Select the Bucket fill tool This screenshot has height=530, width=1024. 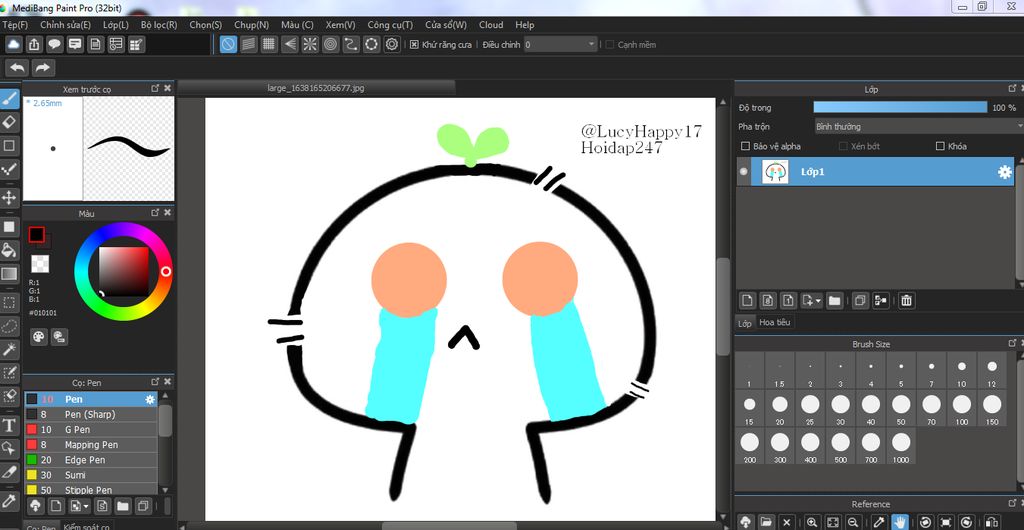coord(9,250)
